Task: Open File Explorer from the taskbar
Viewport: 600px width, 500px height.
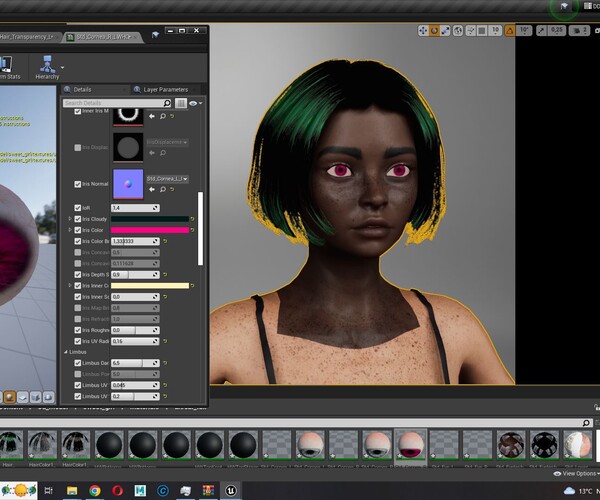Action: coord(72,490)
